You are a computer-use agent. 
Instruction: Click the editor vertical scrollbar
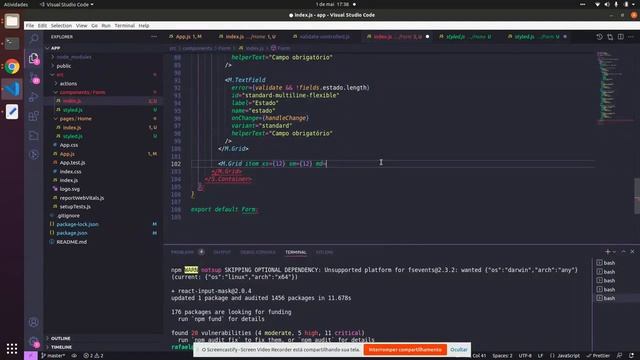click(637, 196)
